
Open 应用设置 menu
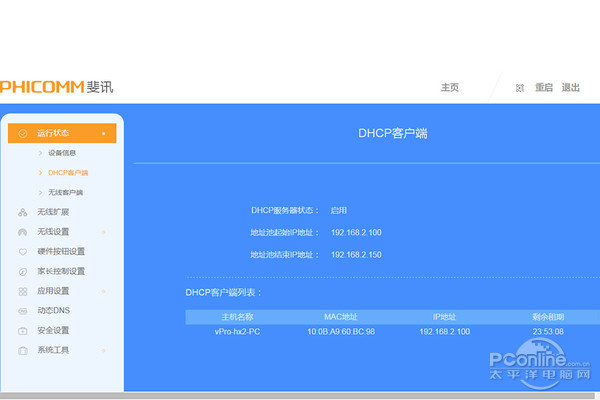[53, 291]
